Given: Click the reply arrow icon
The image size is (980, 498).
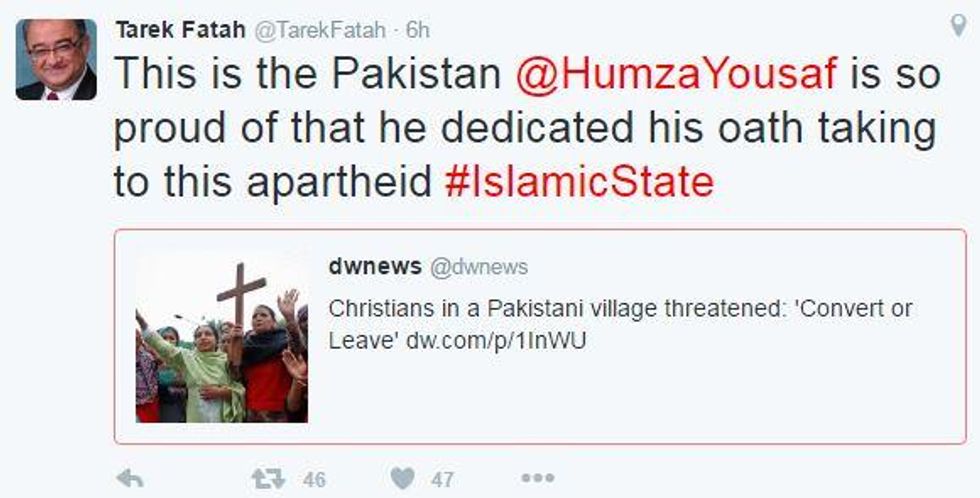Looking at the screenshot, I should 130,479.
